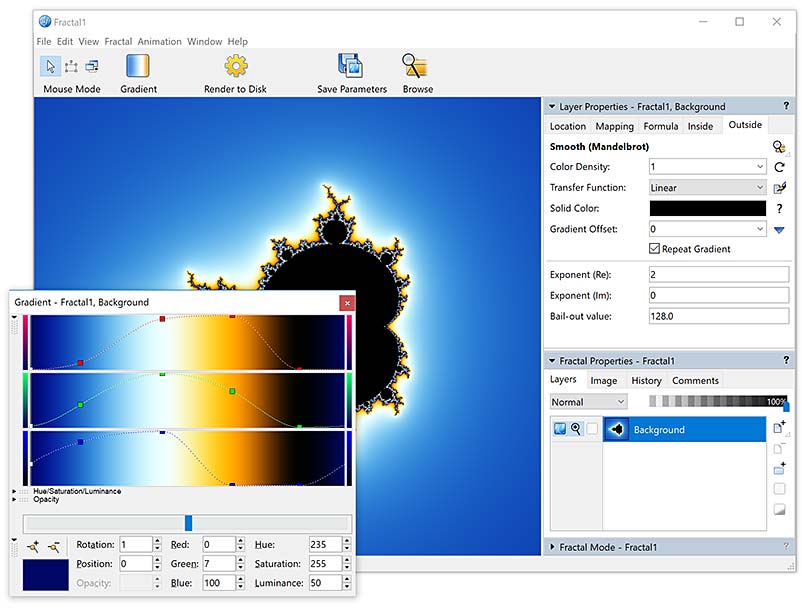Increase the Red value with stepper

240,541
